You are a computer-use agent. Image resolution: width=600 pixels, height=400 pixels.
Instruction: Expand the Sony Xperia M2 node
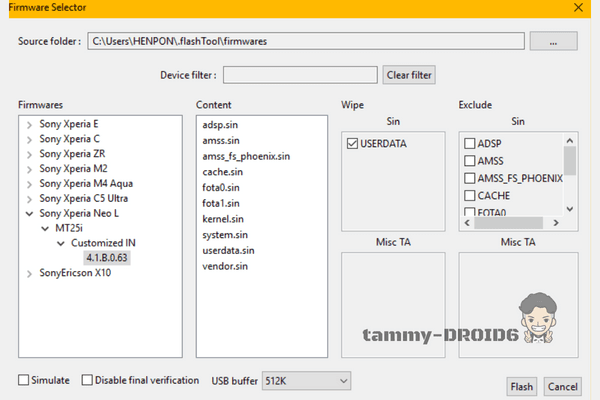tap(29, 170)
